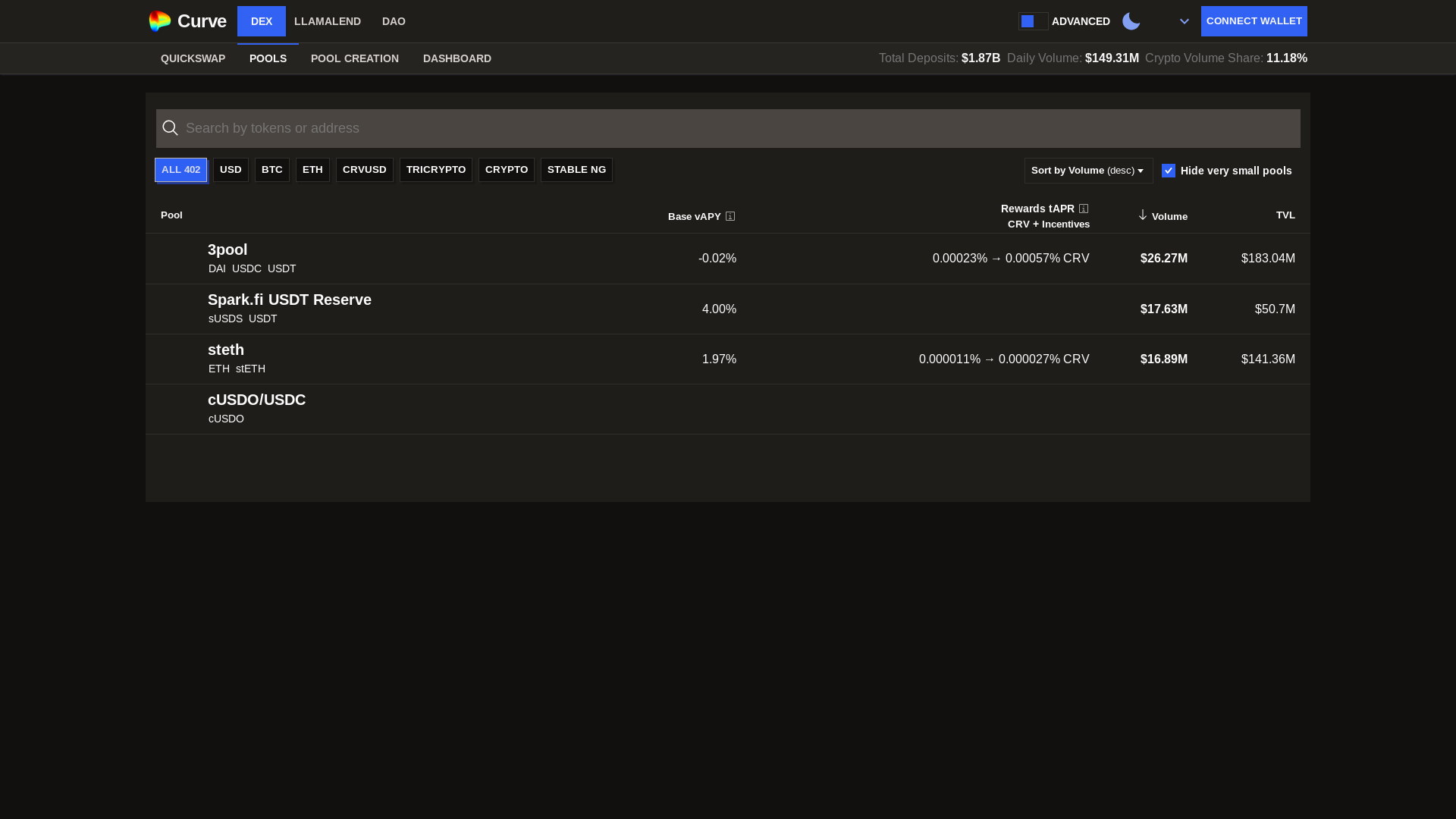Click the $183.04M TVL value
This screenshot has width=1456, height=819.
click(x=1268, y=259)
